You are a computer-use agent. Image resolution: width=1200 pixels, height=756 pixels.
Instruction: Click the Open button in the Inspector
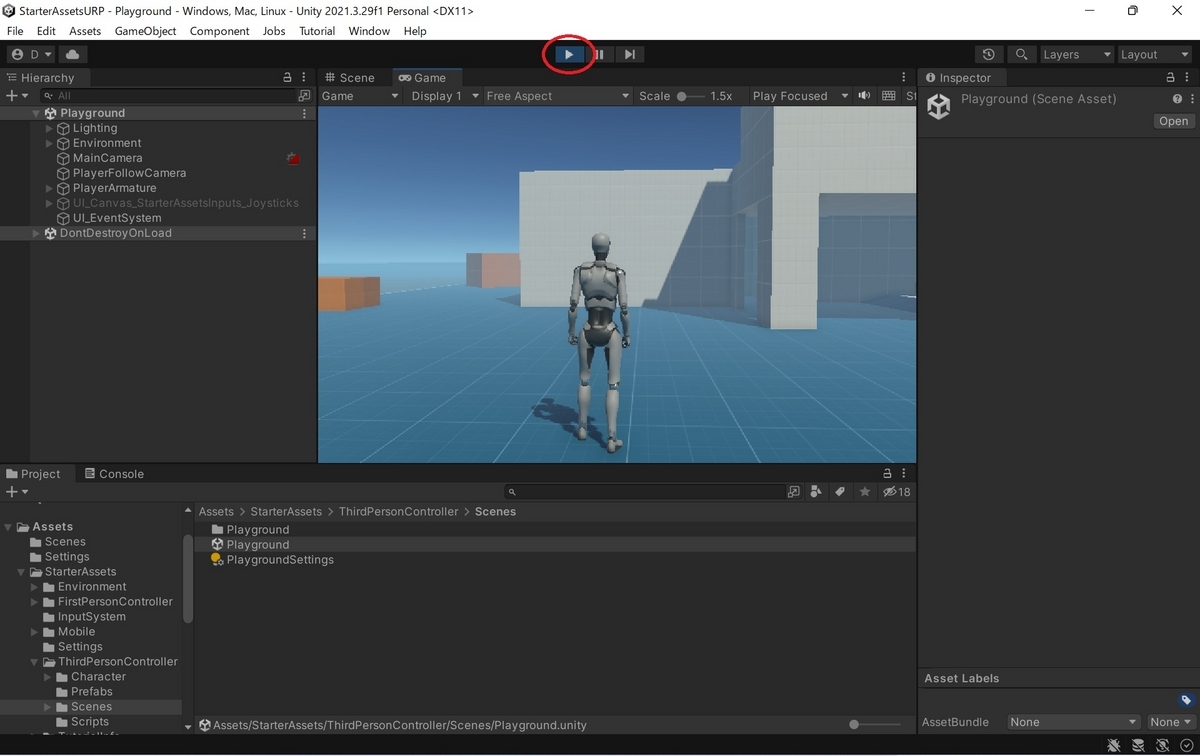[x=1173, y=121]
